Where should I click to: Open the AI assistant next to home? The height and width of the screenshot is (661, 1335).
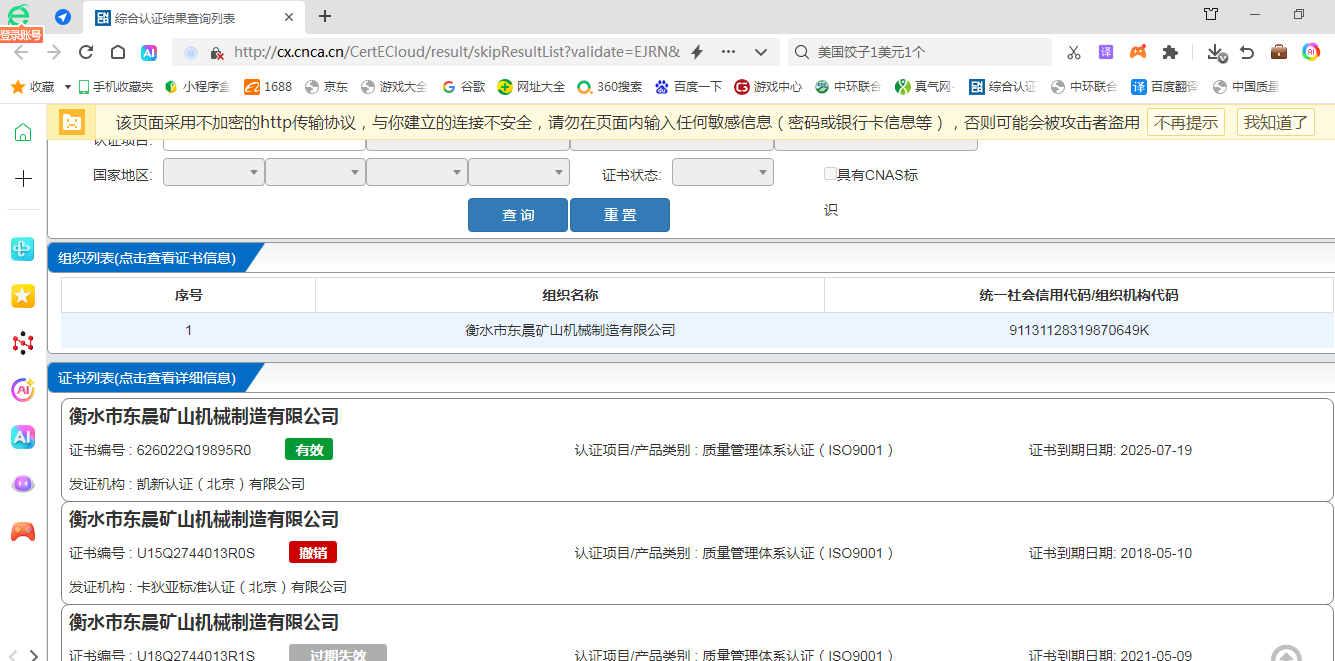(149, 52)
